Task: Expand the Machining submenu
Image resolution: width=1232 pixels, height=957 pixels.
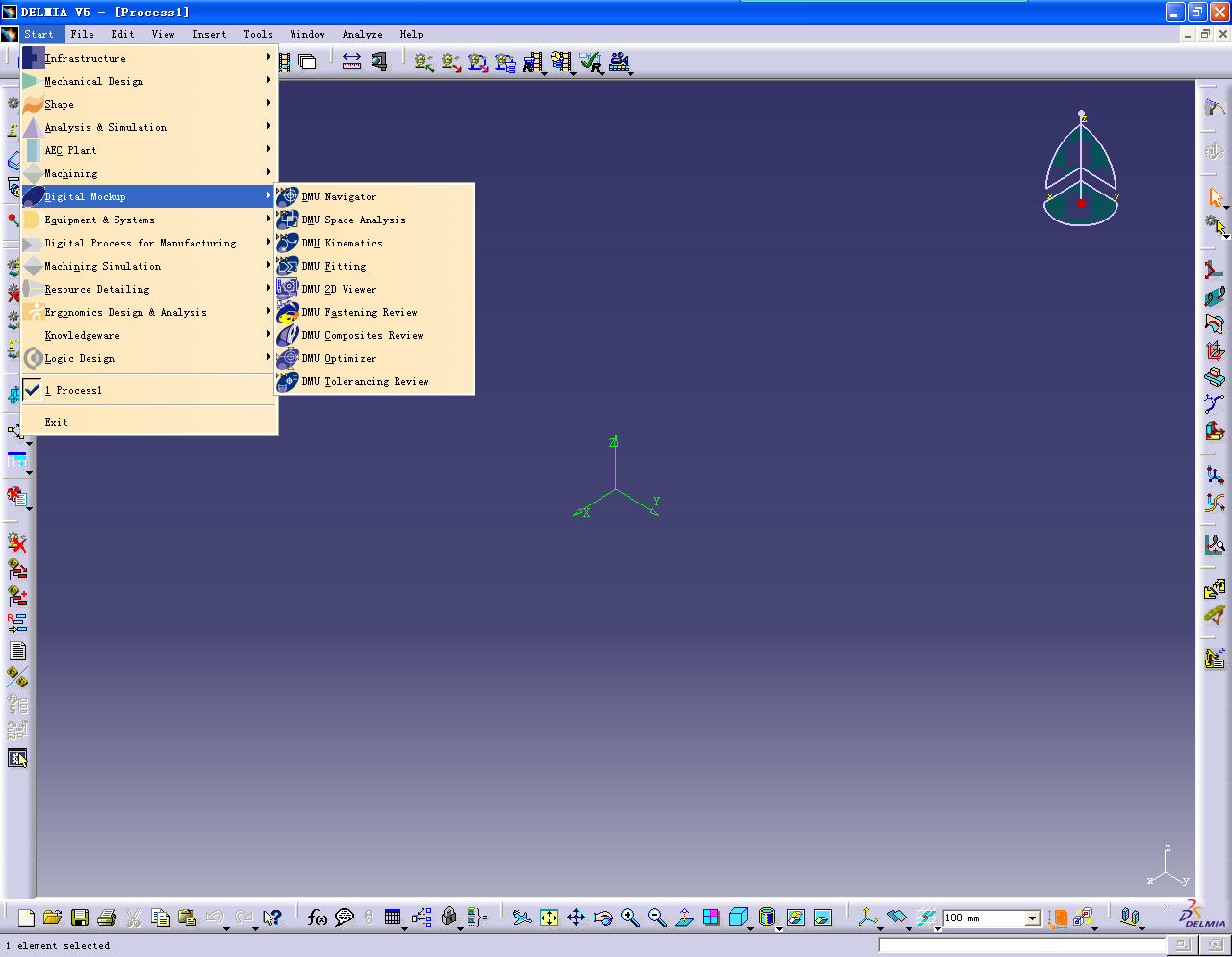Action: pyautogui.click(x=149, y=173)
